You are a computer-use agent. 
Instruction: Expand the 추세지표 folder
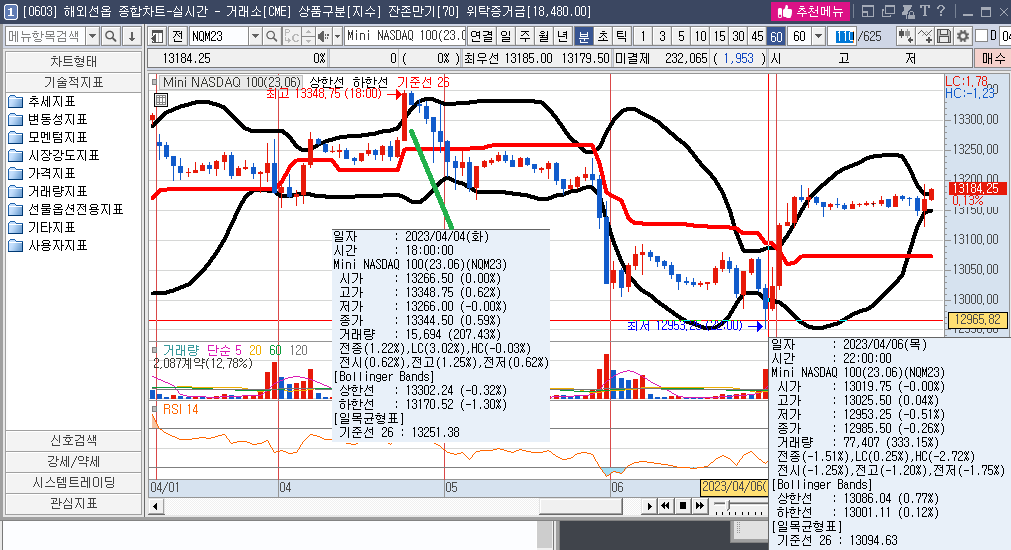click(x=43, y=101)
